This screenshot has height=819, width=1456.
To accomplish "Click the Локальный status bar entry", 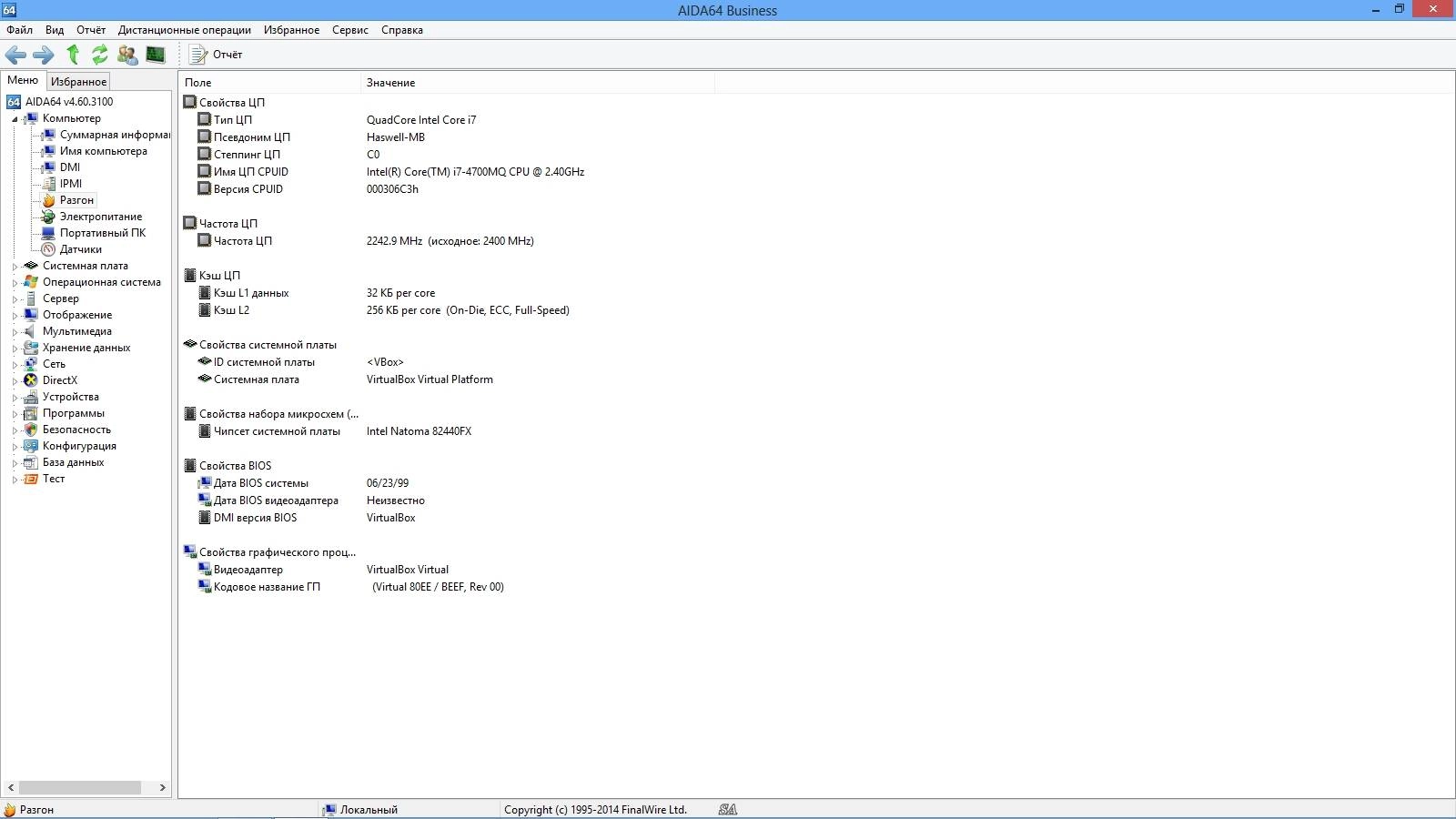I will pos(360,810).
